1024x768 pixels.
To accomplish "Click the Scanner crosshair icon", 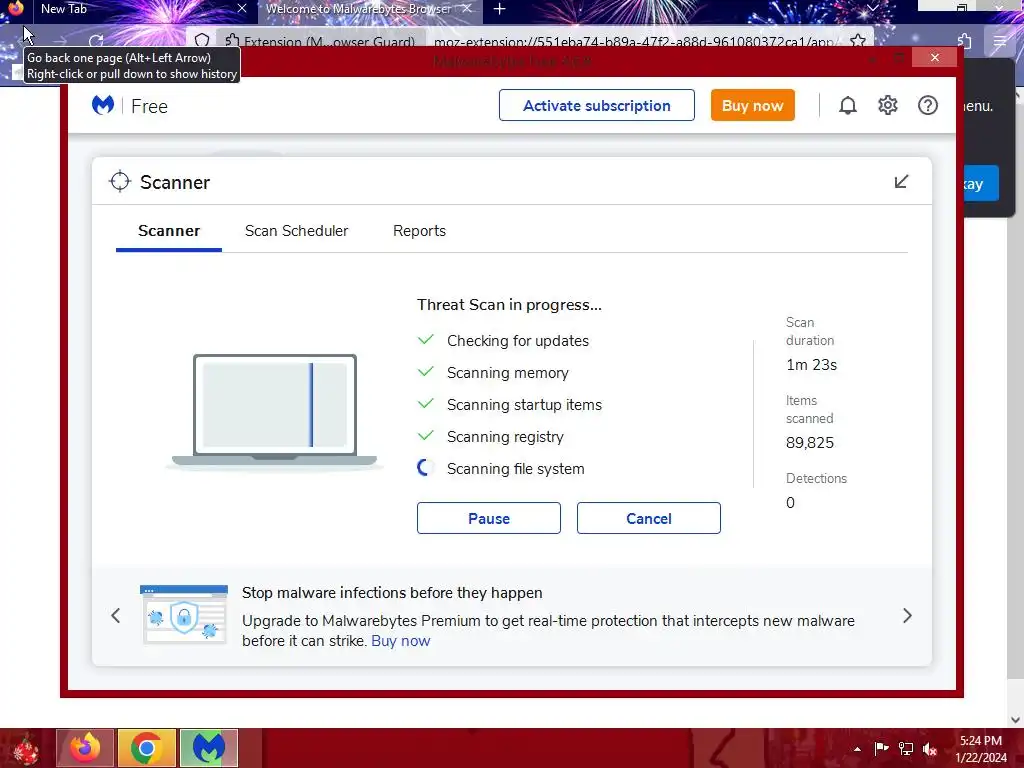I will click(120, 182).
